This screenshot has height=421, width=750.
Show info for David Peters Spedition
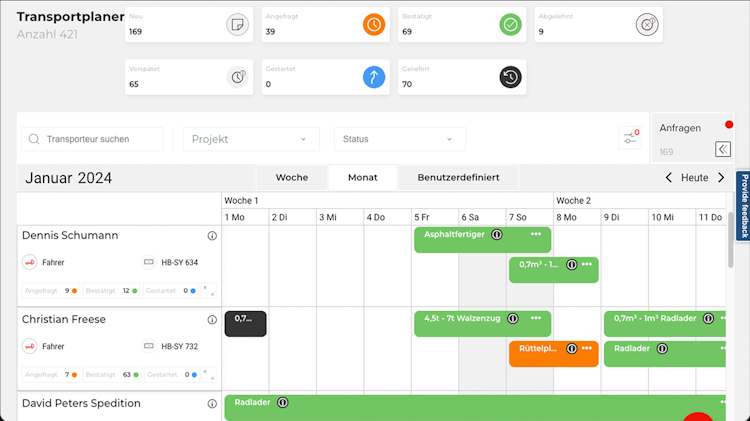212,404
